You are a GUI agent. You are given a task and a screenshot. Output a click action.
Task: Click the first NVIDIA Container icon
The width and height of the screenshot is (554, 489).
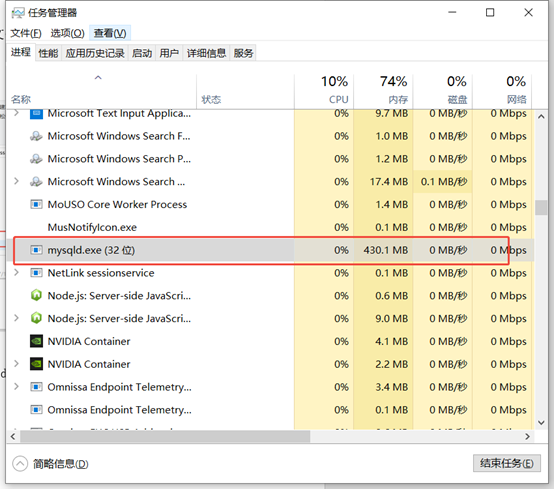(36, 341)
